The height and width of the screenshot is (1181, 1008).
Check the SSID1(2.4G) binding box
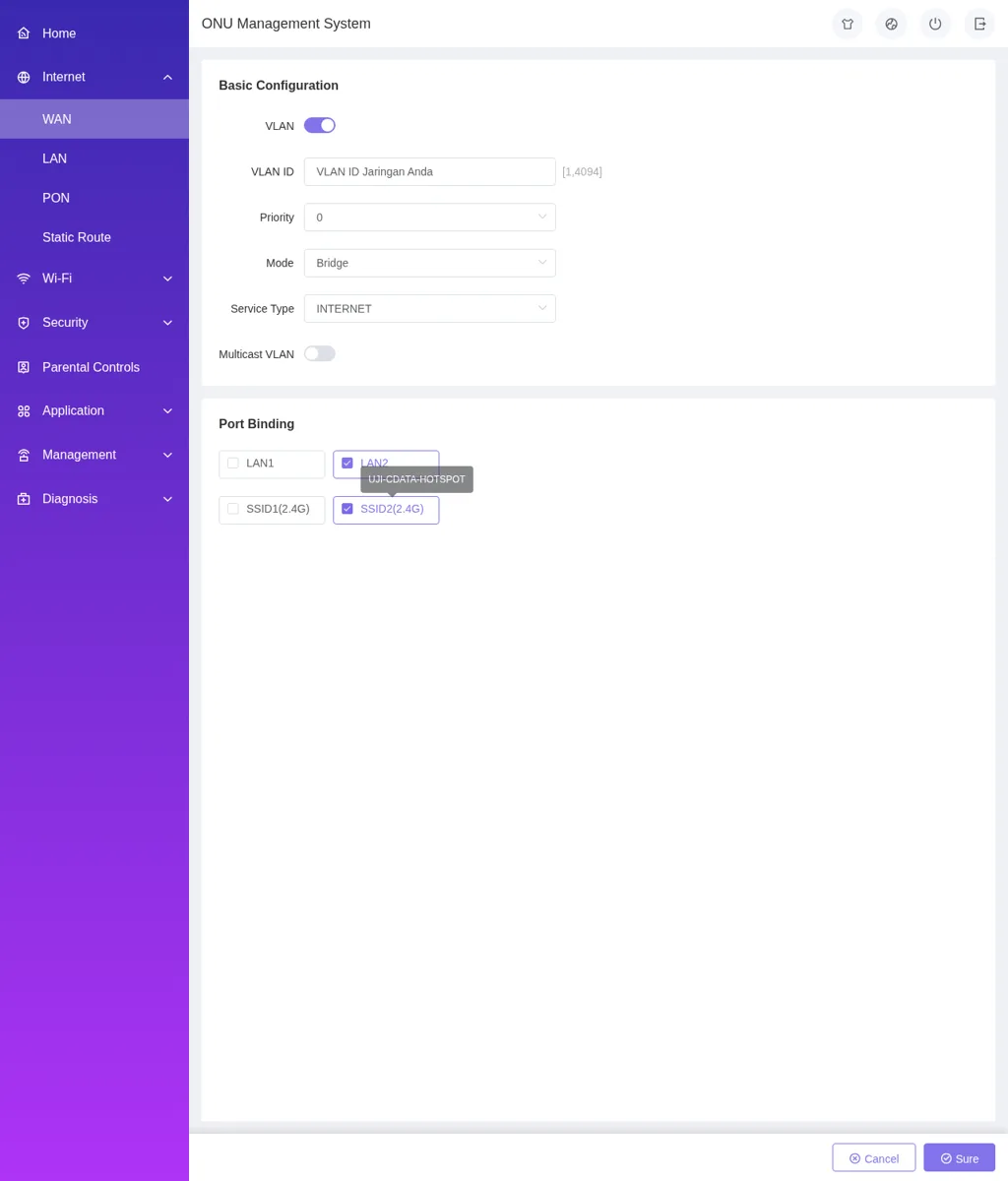click(x=233, y=509)
